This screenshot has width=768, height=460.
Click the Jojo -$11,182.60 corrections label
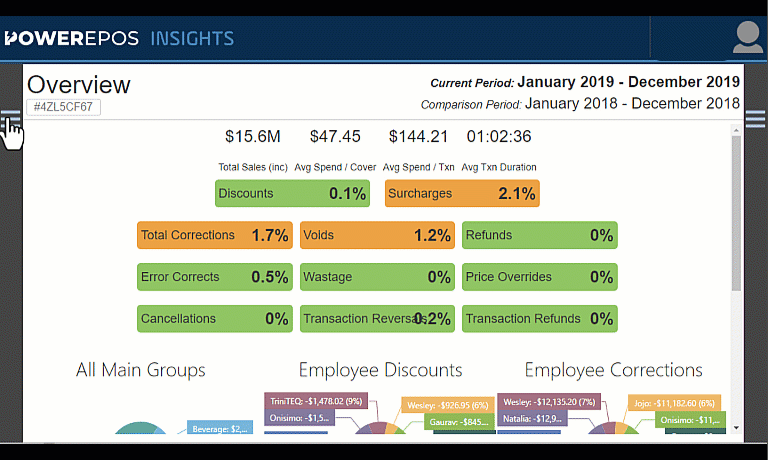click(674, 403)
